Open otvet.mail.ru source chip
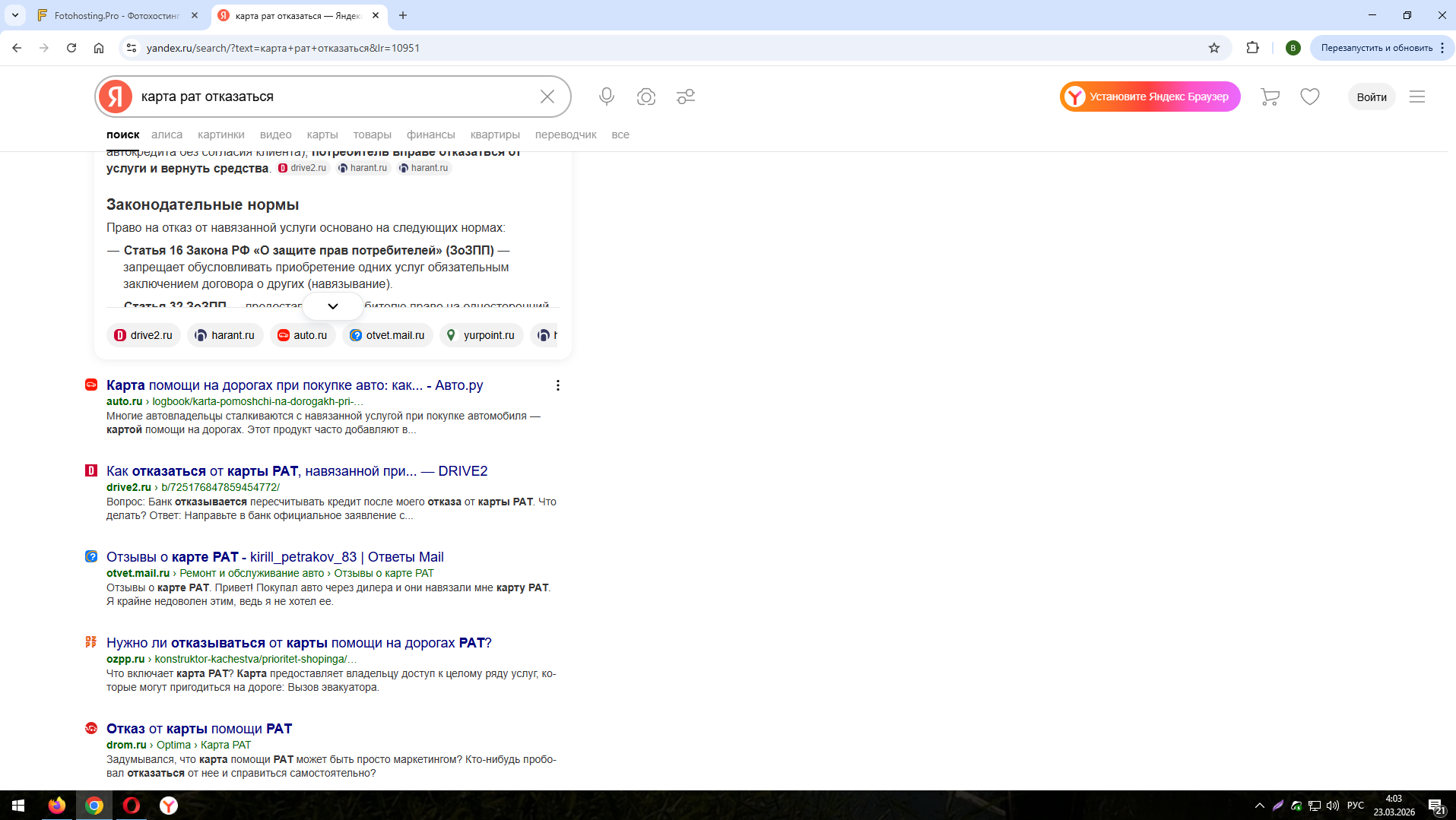This screenshot has width=1456, height=820. [388, 335]
